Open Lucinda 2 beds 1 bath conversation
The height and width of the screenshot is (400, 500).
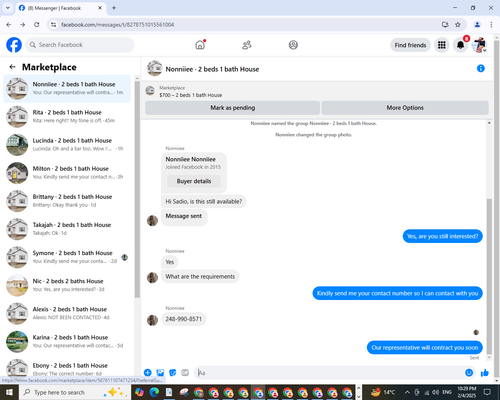[67, 144]
